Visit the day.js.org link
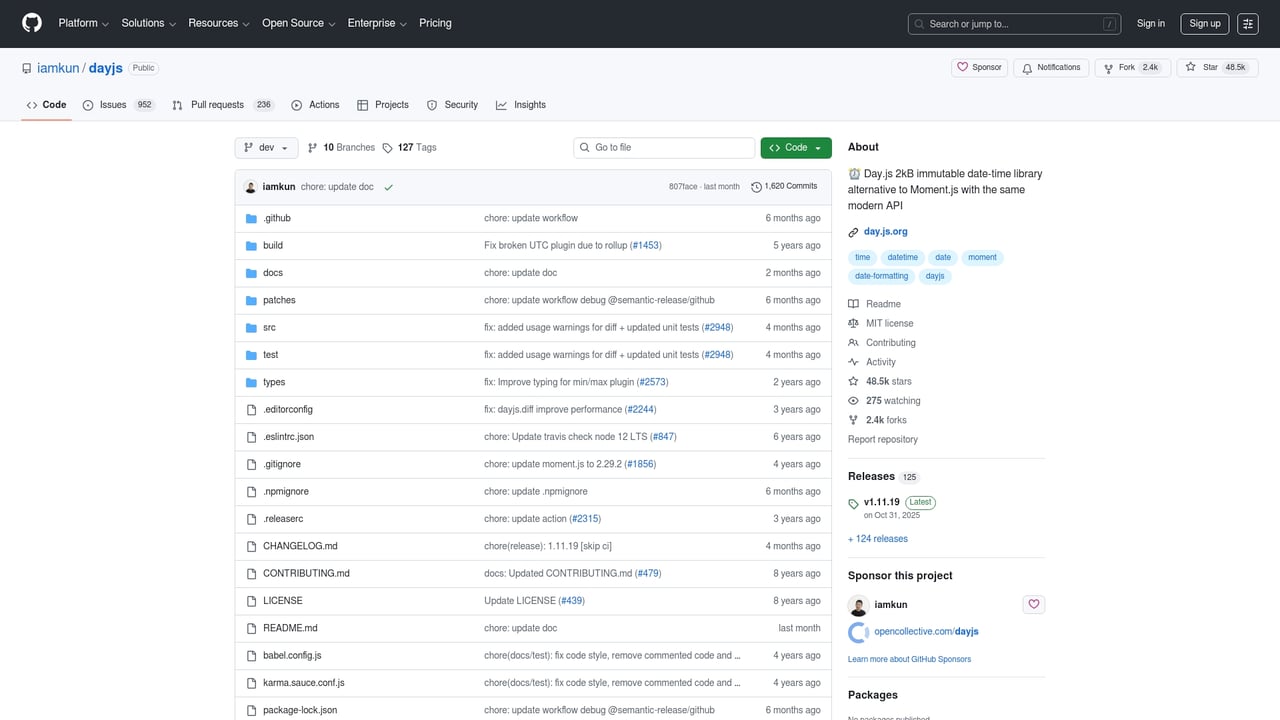The width and height of the screenshot is (1280, 720). tap(885, 231)
